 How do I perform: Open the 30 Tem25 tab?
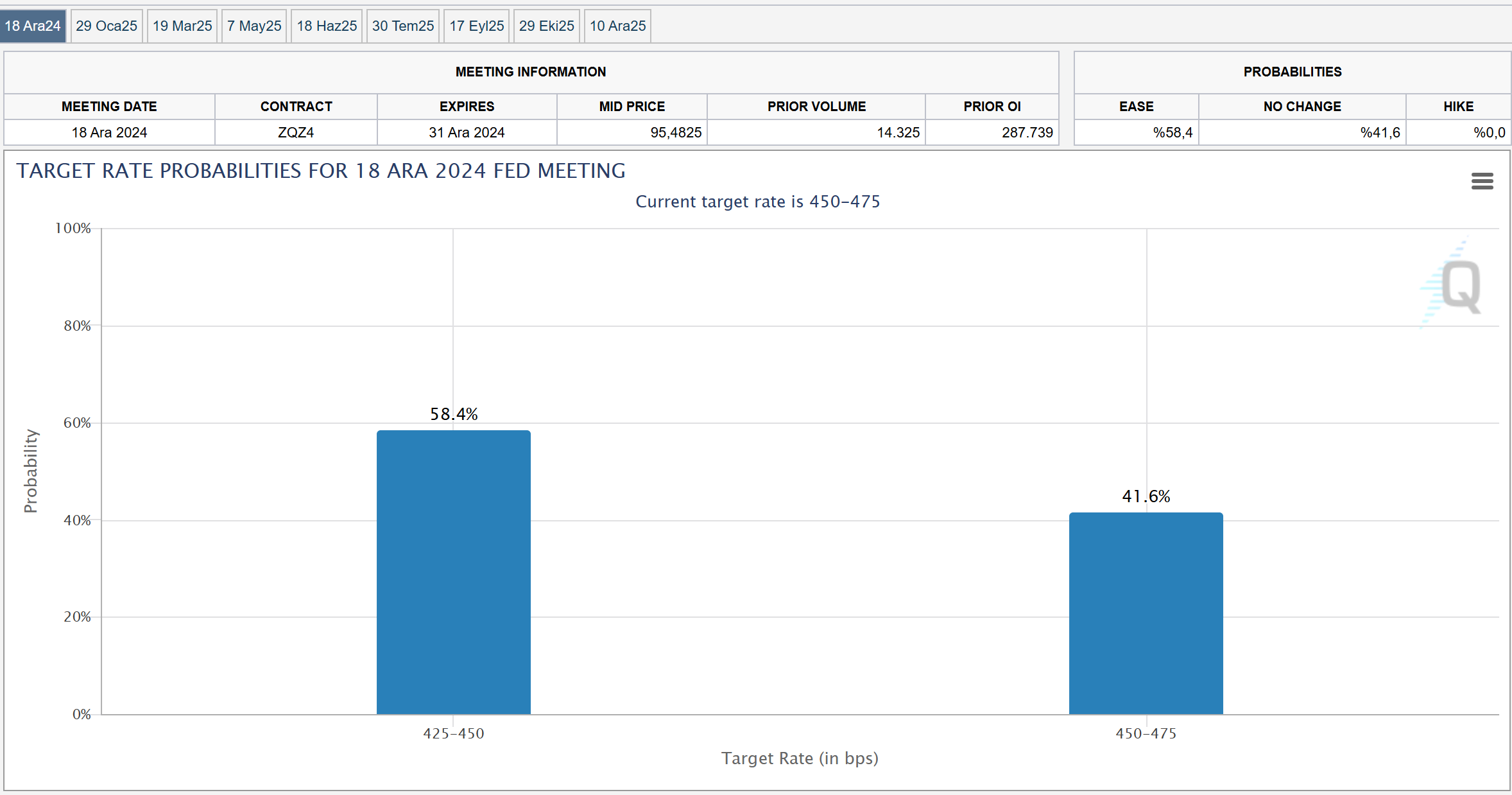coord(403,26)
